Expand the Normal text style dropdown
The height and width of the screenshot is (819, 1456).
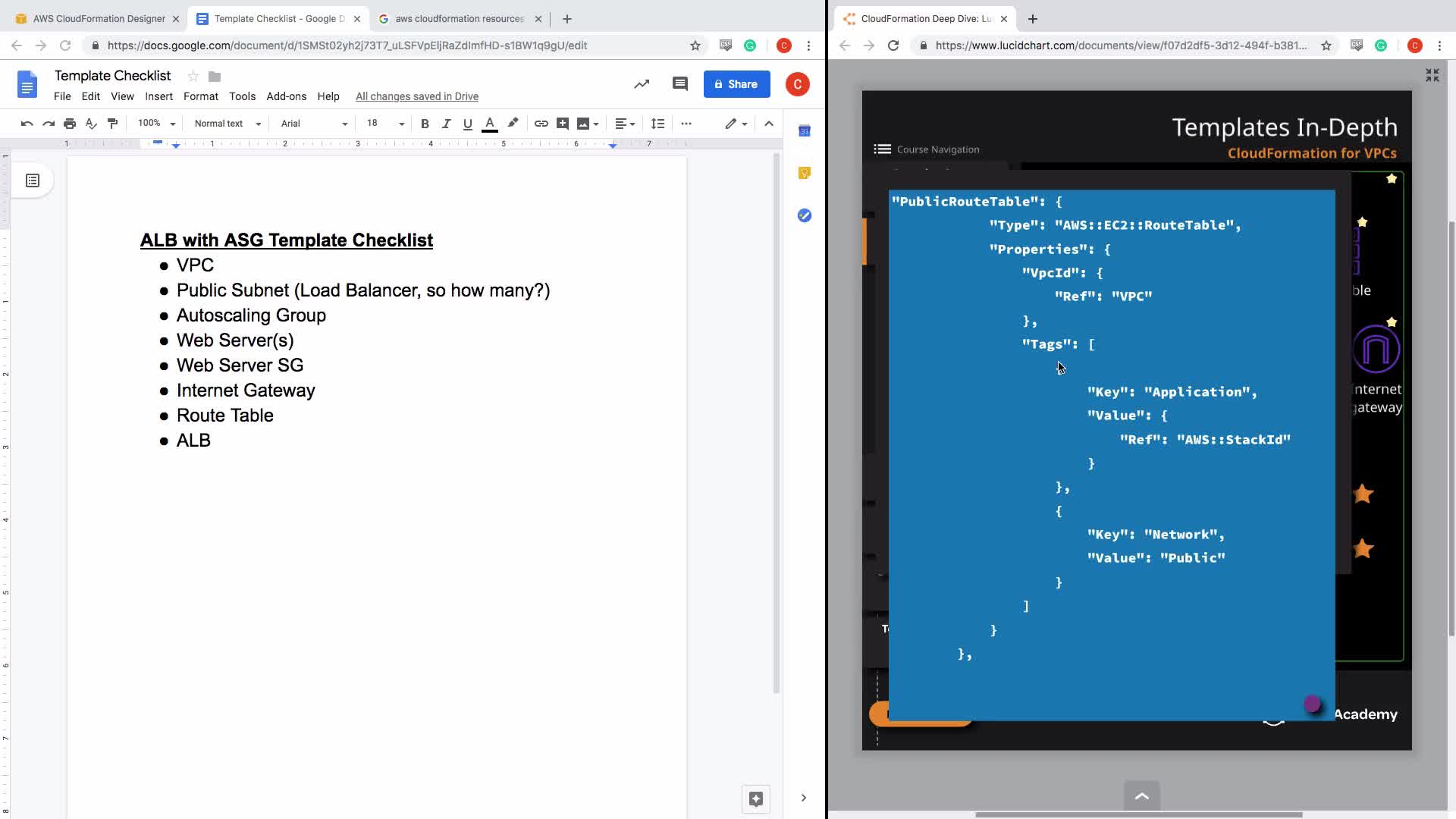coord(227,124)
